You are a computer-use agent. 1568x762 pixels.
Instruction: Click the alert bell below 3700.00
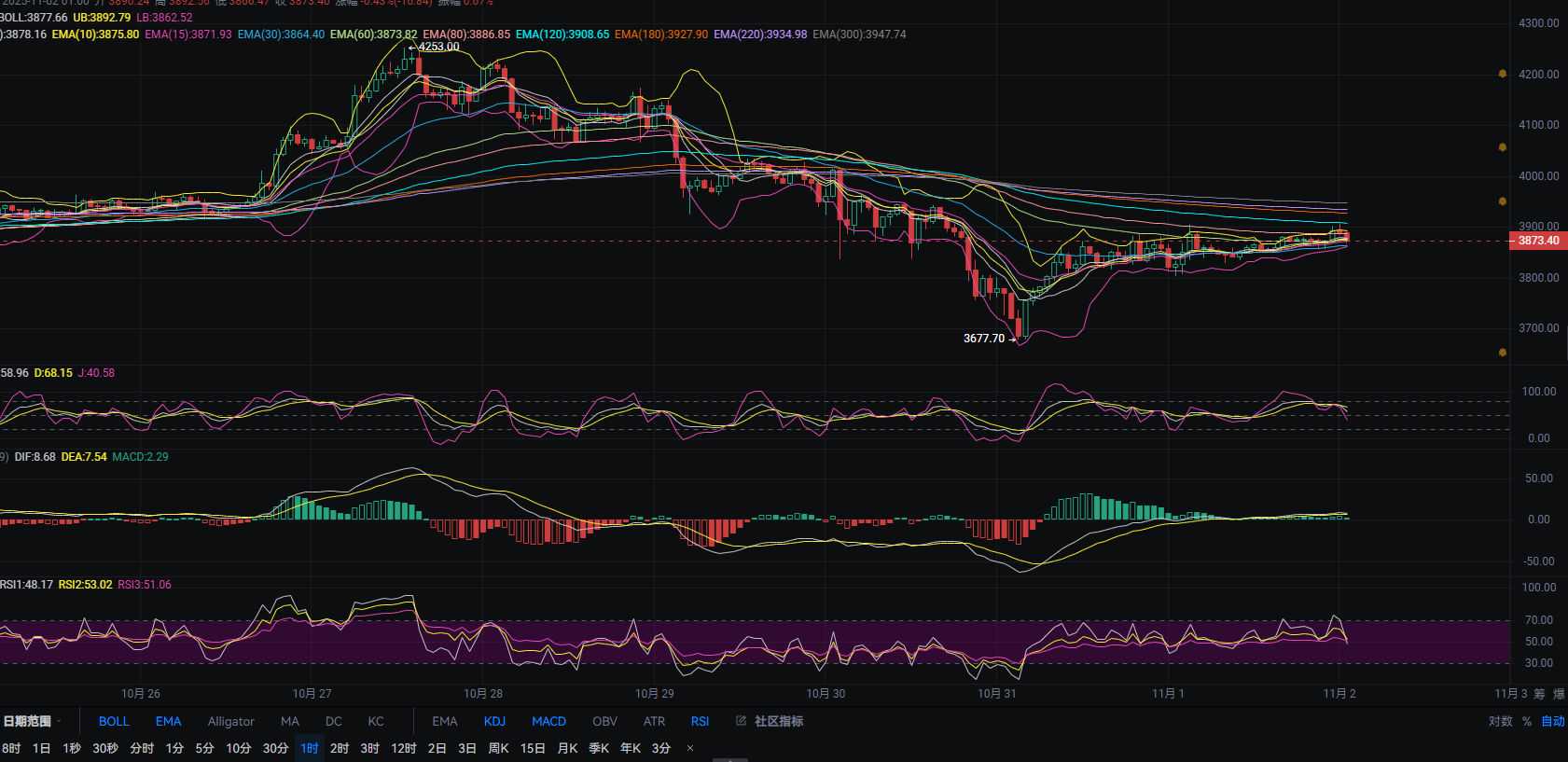pyautogui.click(x=1502, y=353)
